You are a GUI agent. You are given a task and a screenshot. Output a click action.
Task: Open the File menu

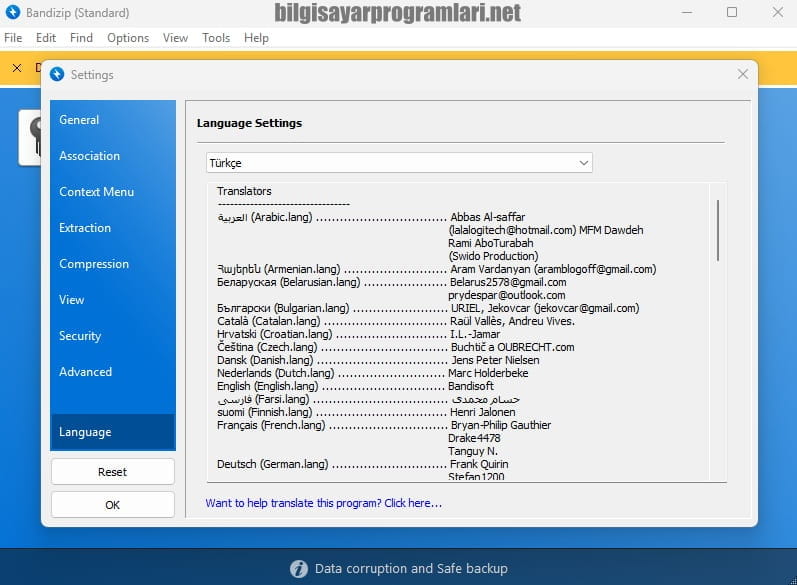[x=13, y=38]
